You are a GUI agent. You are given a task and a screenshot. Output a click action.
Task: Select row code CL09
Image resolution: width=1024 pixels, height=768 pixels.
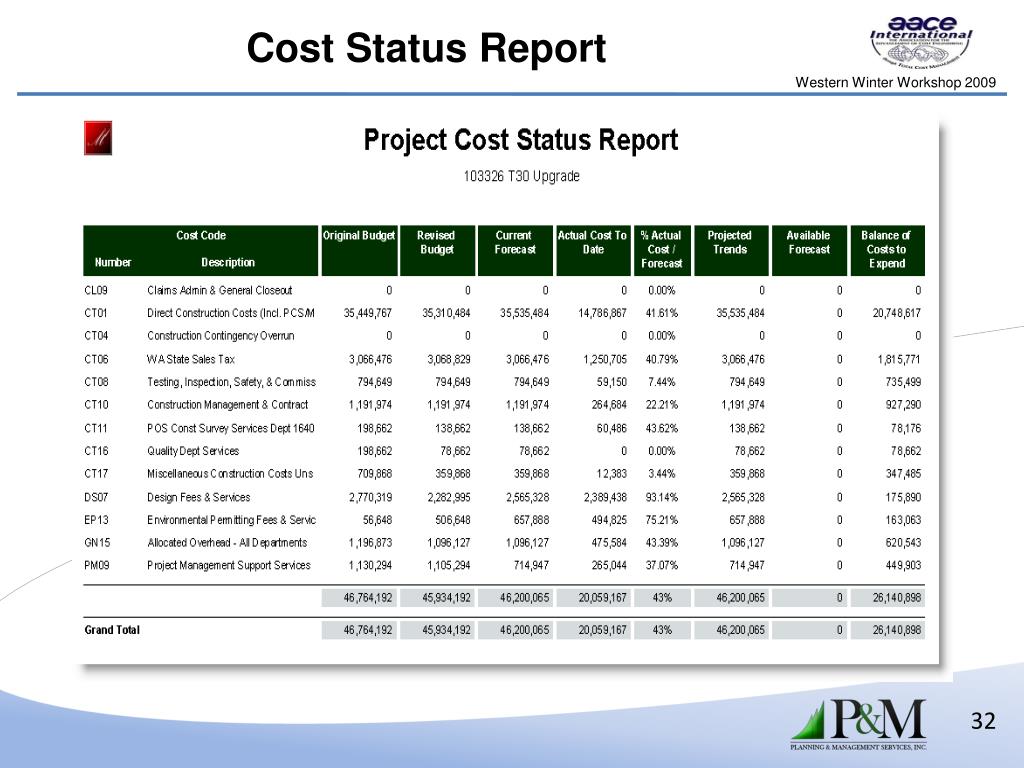(x=96, y=290)
